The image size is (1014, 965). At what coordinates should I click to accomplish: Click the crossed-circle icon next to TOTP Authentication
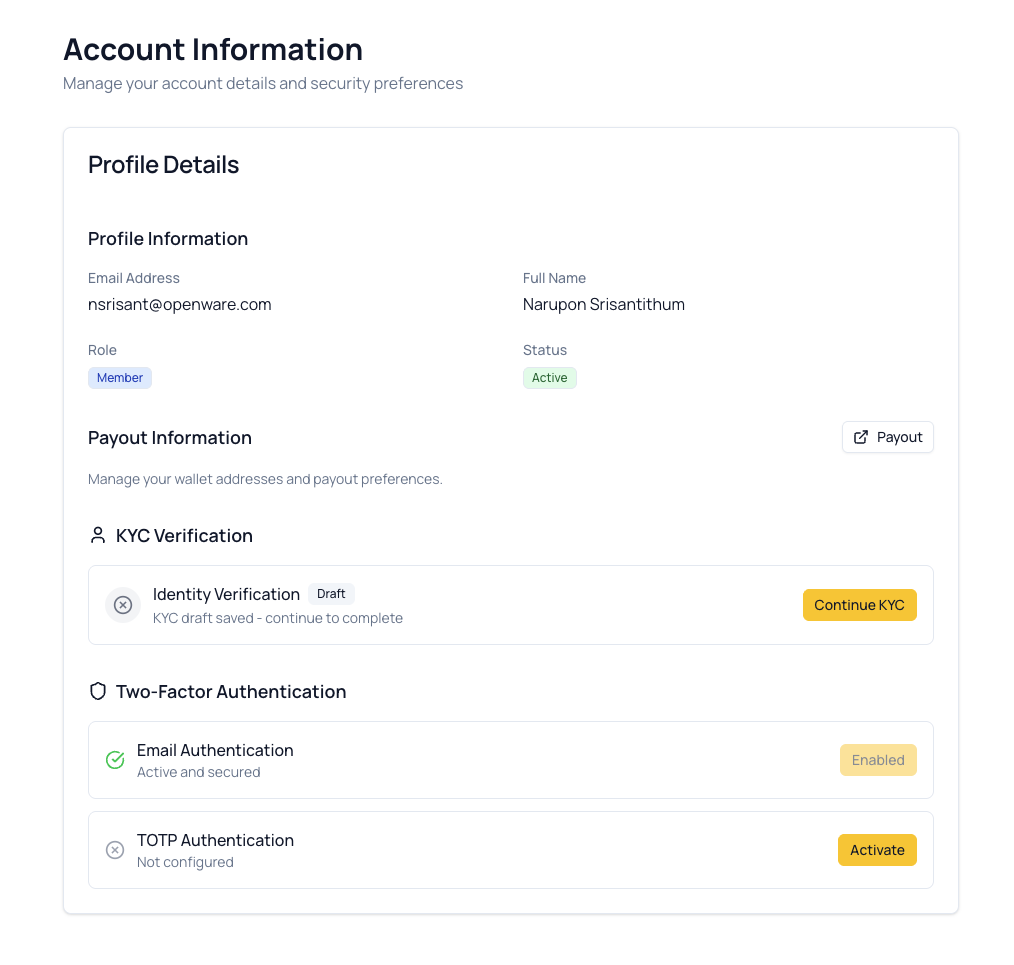click(x=115, y=850)
